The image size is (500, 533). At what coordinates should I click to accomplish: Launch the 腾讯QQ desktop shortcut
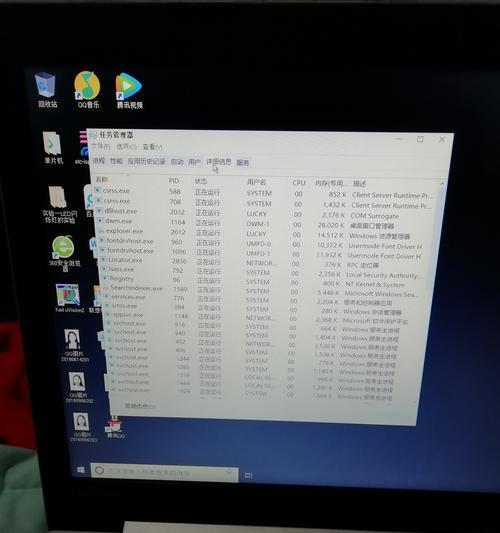116,428
